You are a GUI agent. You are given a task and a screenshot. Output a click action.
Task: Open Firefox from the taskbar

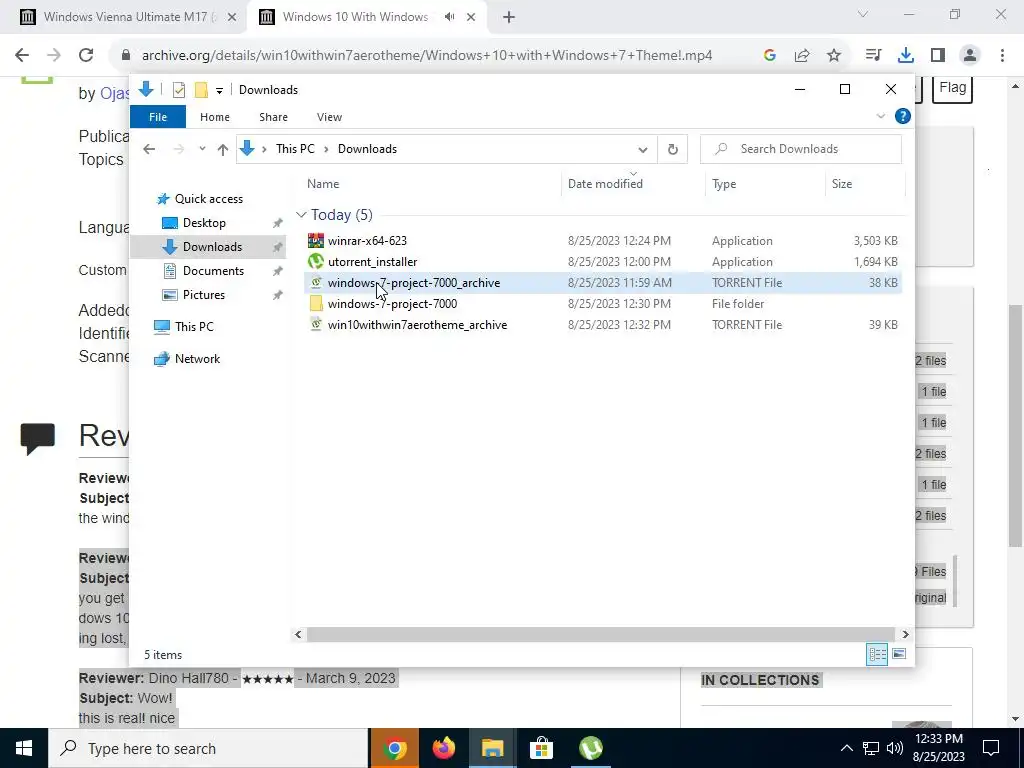(x=443, y=748)
